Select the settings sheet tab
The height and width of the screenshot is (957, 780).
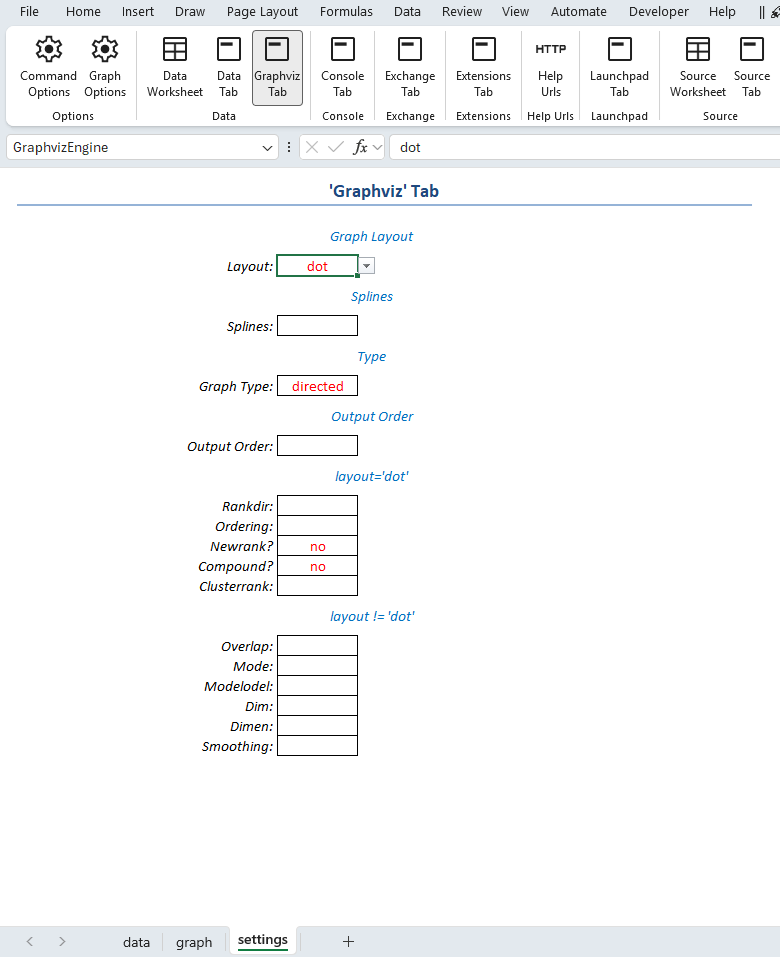click(x=262, y=940)
